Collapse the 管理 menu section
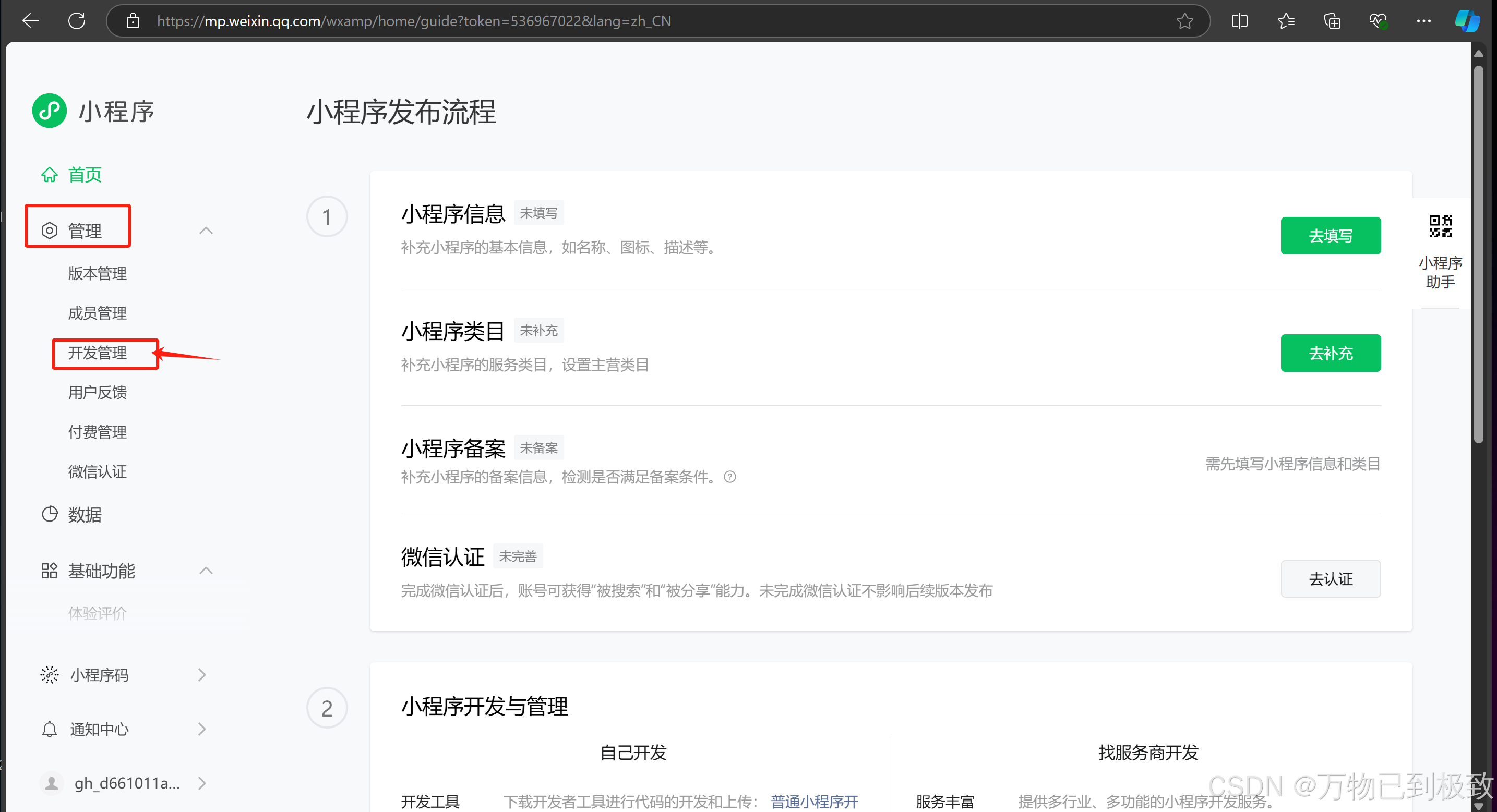The width and height of the screenshot is (1497, 812). click(x=206, y=231)
